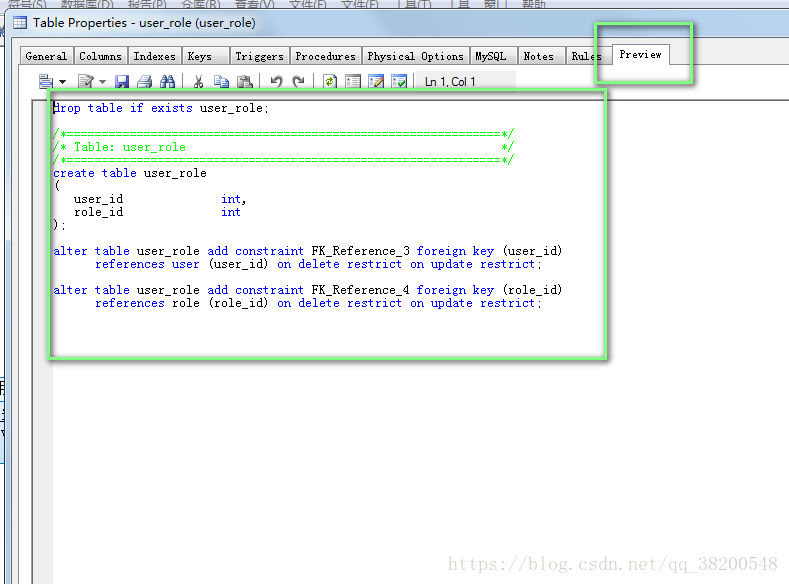Print the SQL preview
The height and width of the screenshot is (584, 789).
click(144, 81)
